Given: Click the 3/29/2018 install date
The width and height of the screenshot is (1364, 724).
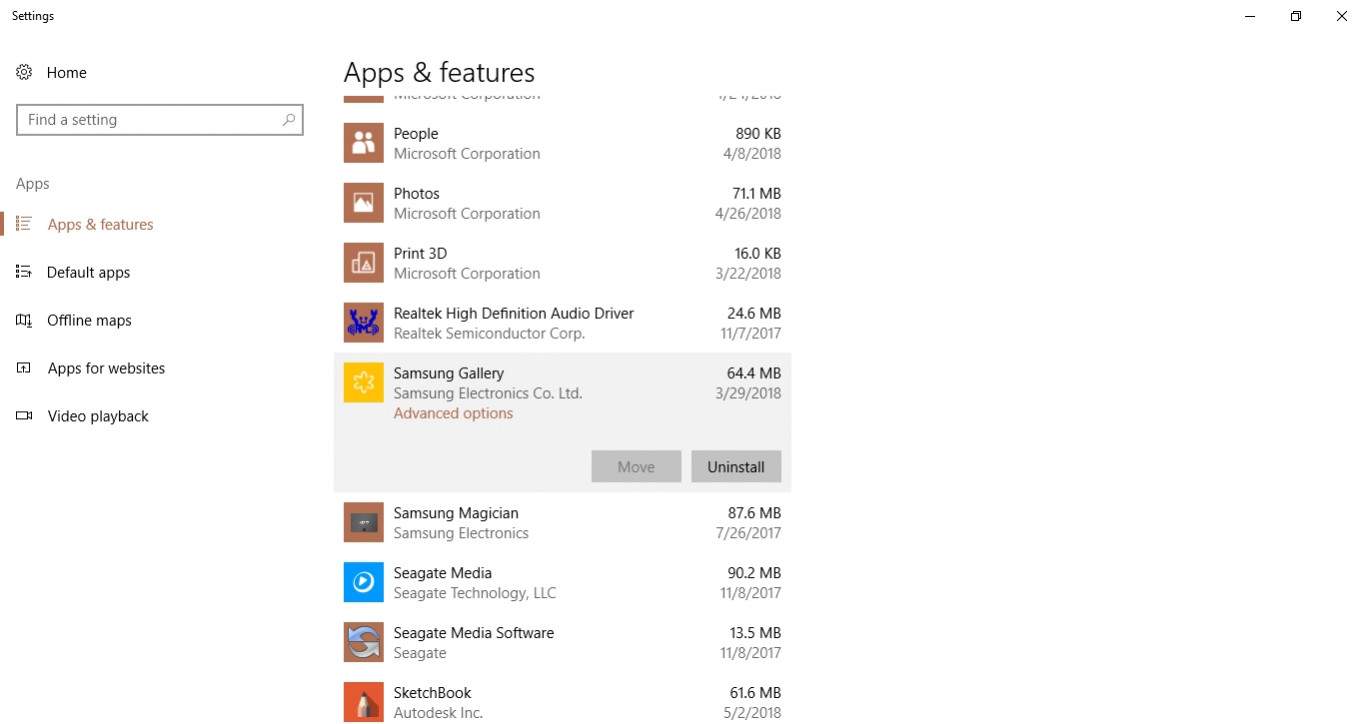Looking at the screenshot, I should pyautogui.click(x=748, y=393).
